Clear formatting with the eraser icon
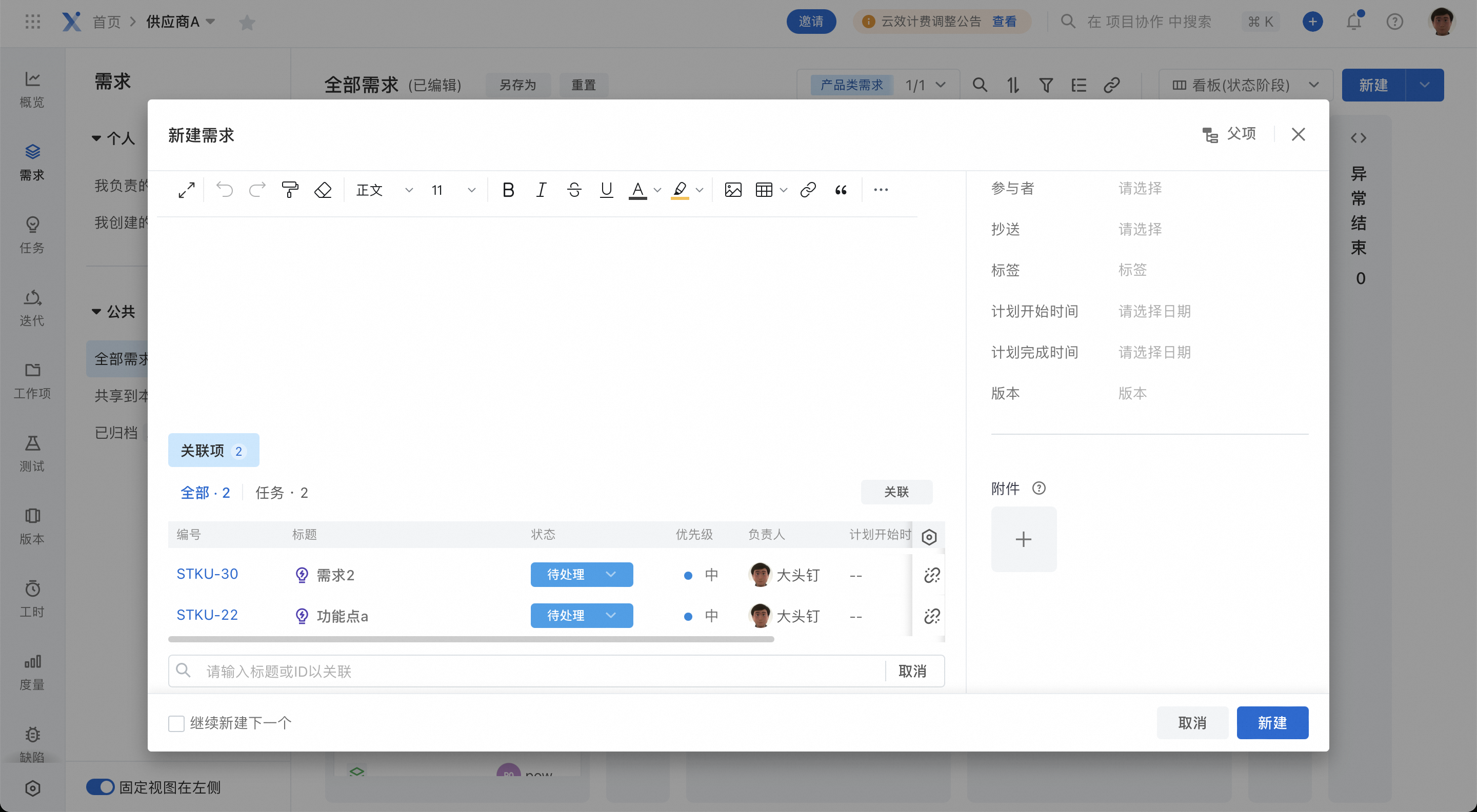 tap(324, 190)
